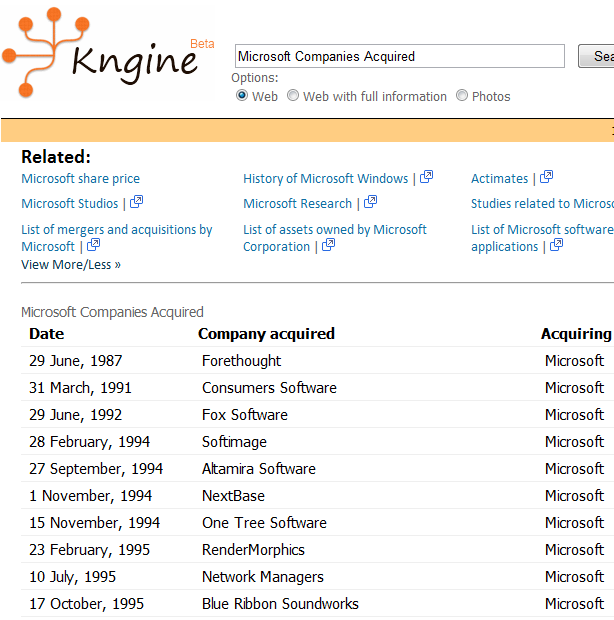Click Microsoft in the Blue Ribbon Soundworks row
The height and width of the screenshot is (620, 614).
[574, 604]
